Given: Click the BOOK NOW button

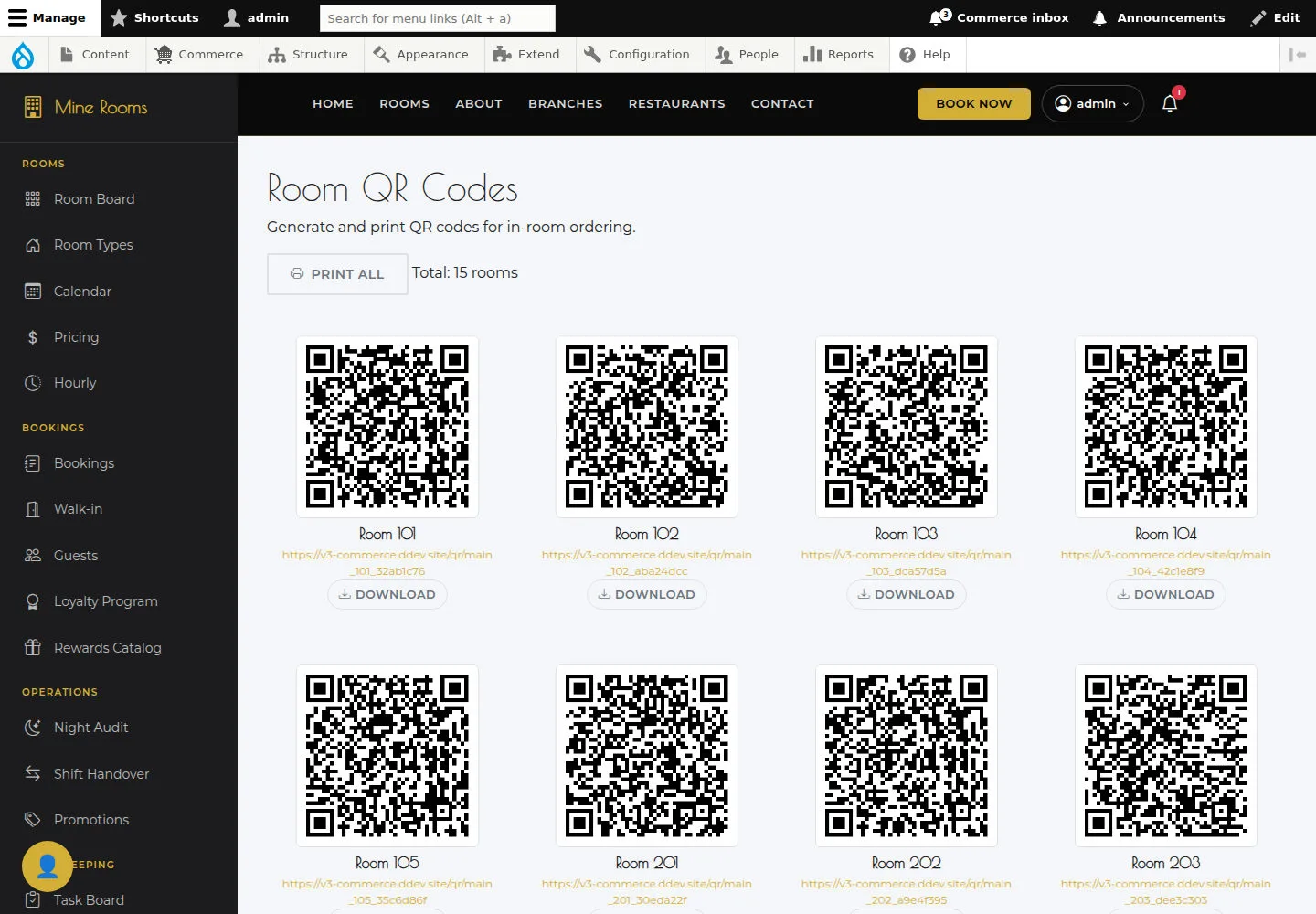Looking at the screenshot, I should click(974, 103).
